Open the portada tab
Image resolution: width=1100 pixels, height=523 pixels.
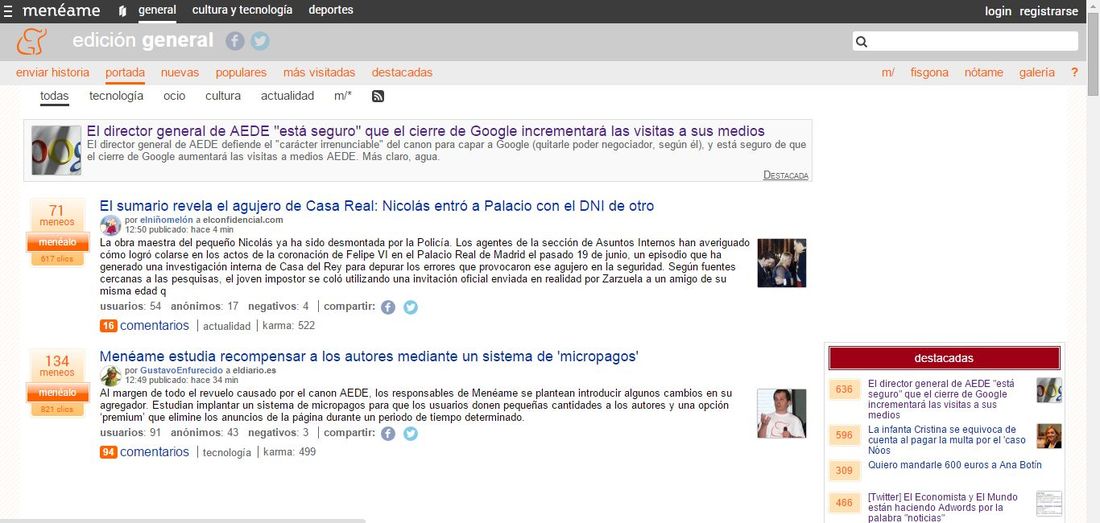click(x=125, y=72)
